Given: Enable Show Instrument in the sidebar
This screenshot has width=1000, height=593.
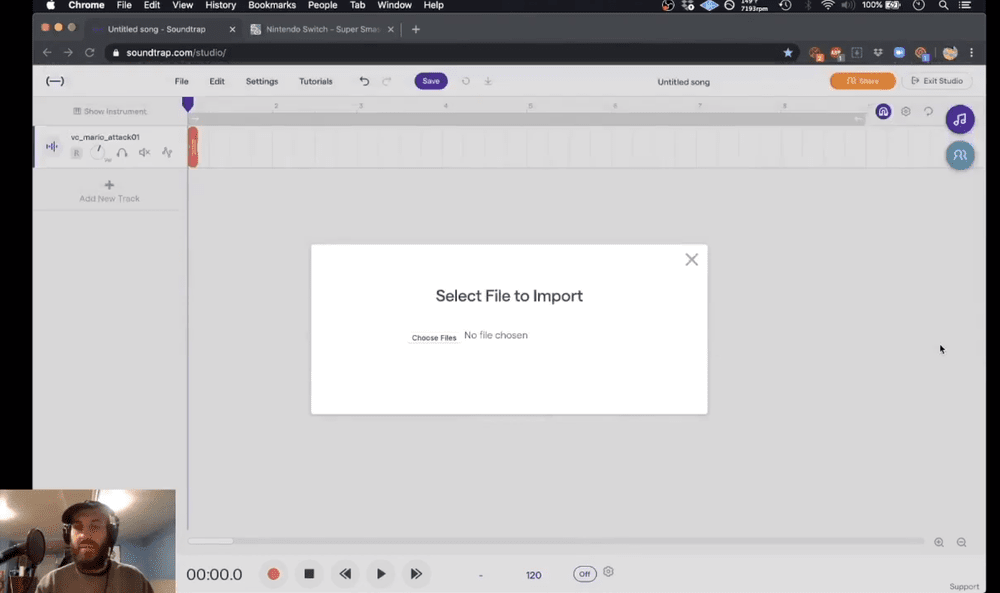Looking at the screenshot, I should (x=109, y=111).
